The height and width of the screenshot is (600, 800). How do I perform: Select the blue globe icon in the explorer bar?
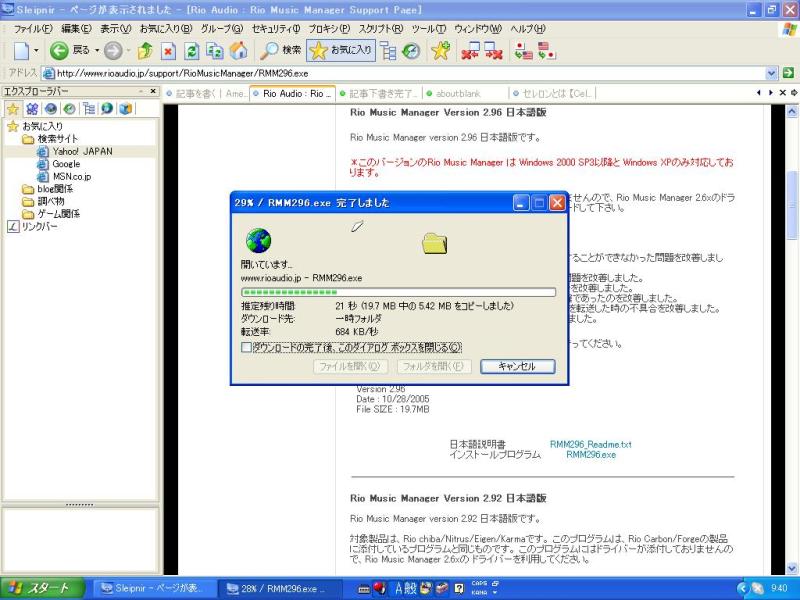click(x=50, y=108)
